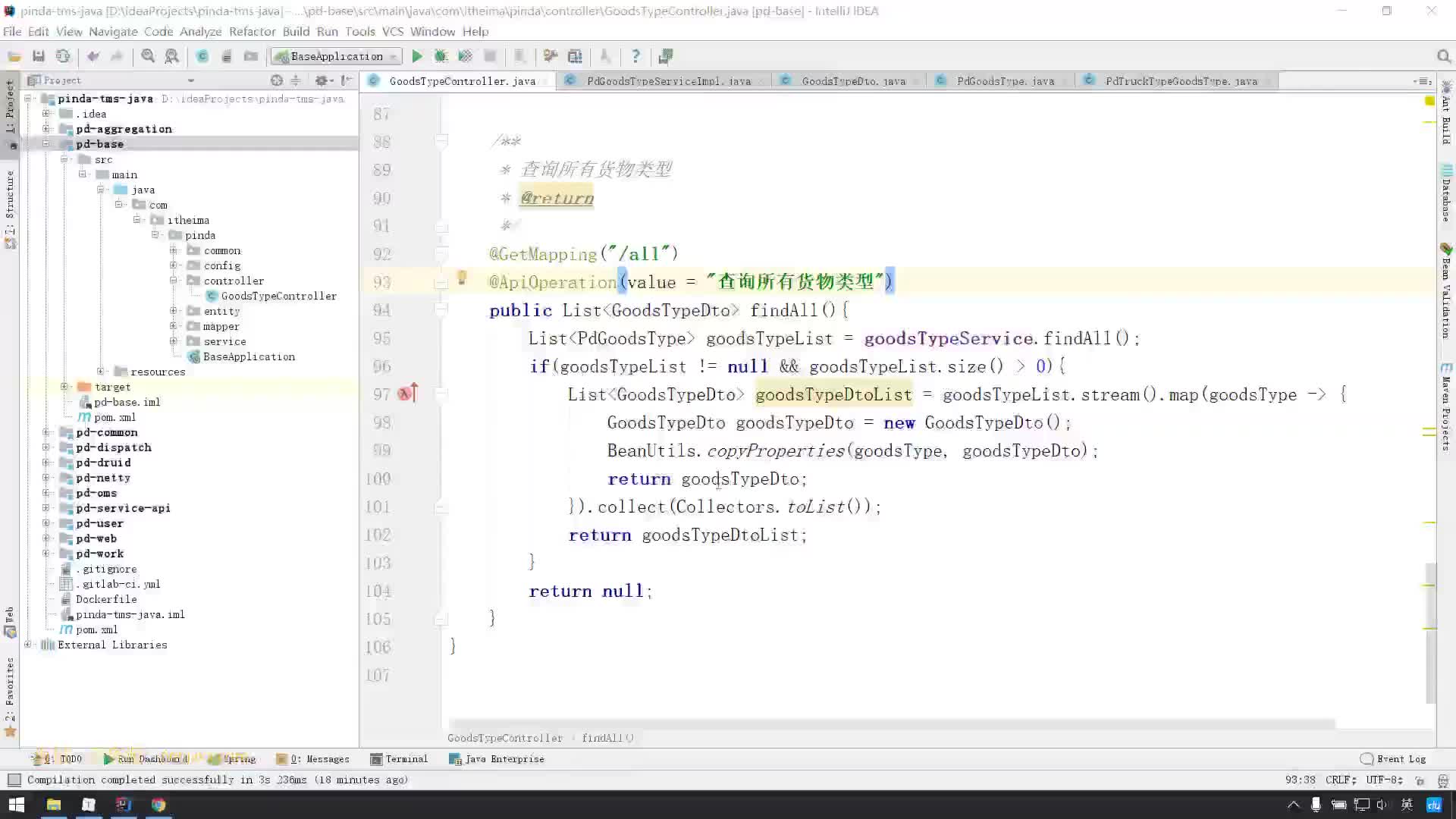Open File Explorer from the taskbar
Screen dimensions: 1456x819
click(54, 805)
